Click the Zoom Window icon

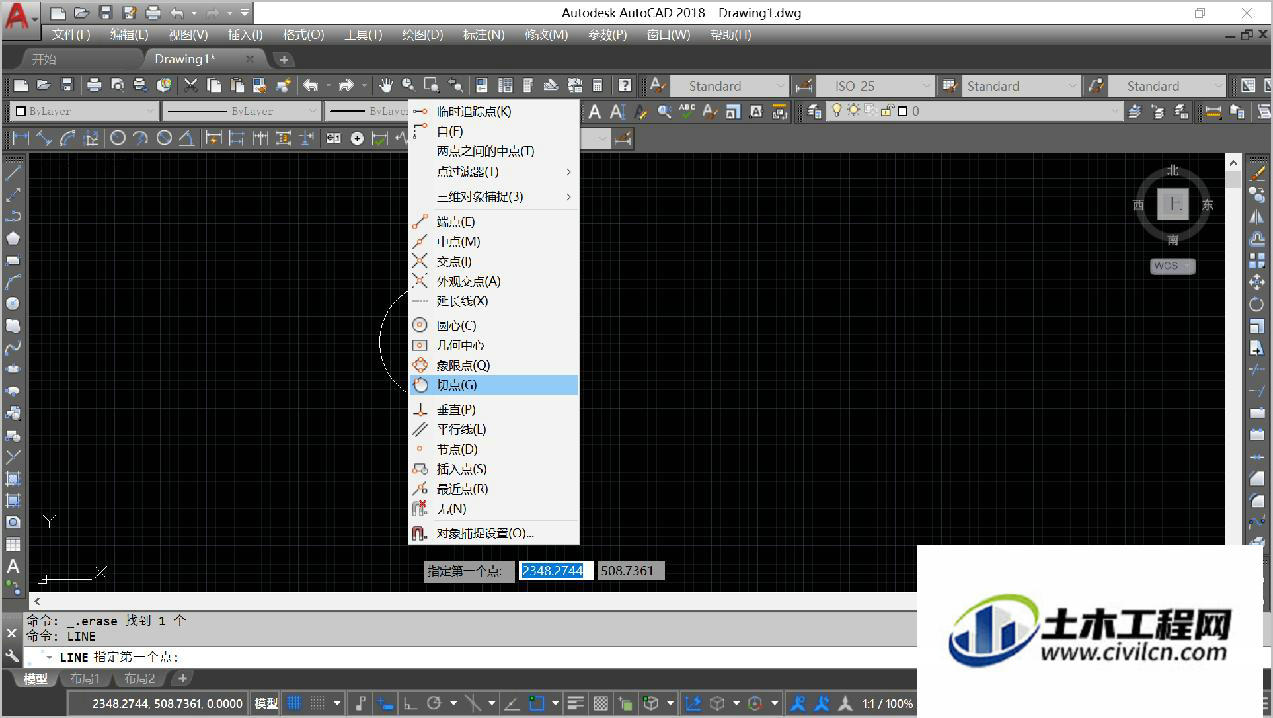point(432,86)
